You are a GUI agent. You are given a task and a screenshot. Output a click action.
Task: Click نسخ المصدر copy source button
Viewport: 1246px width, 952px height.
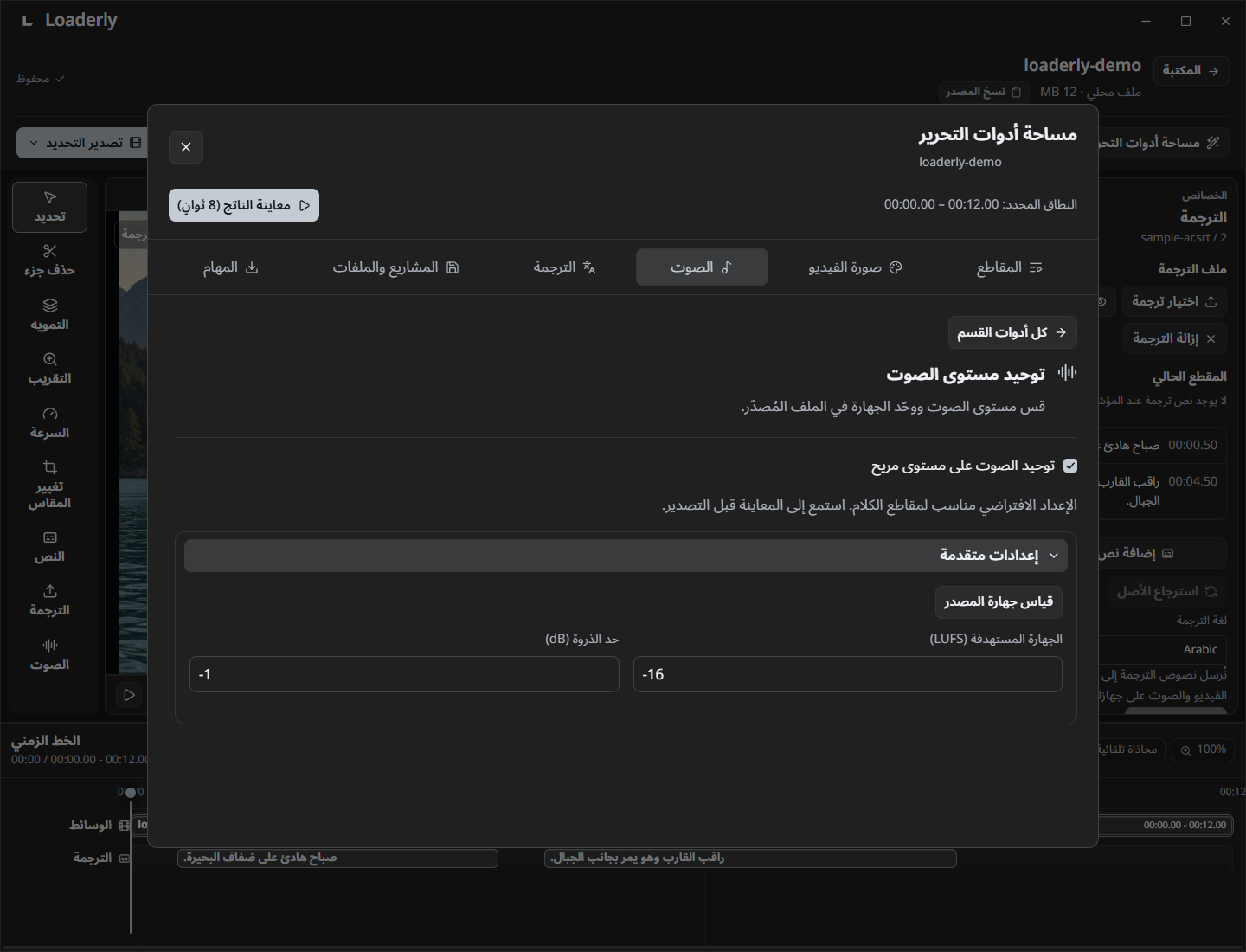(983, 92)
